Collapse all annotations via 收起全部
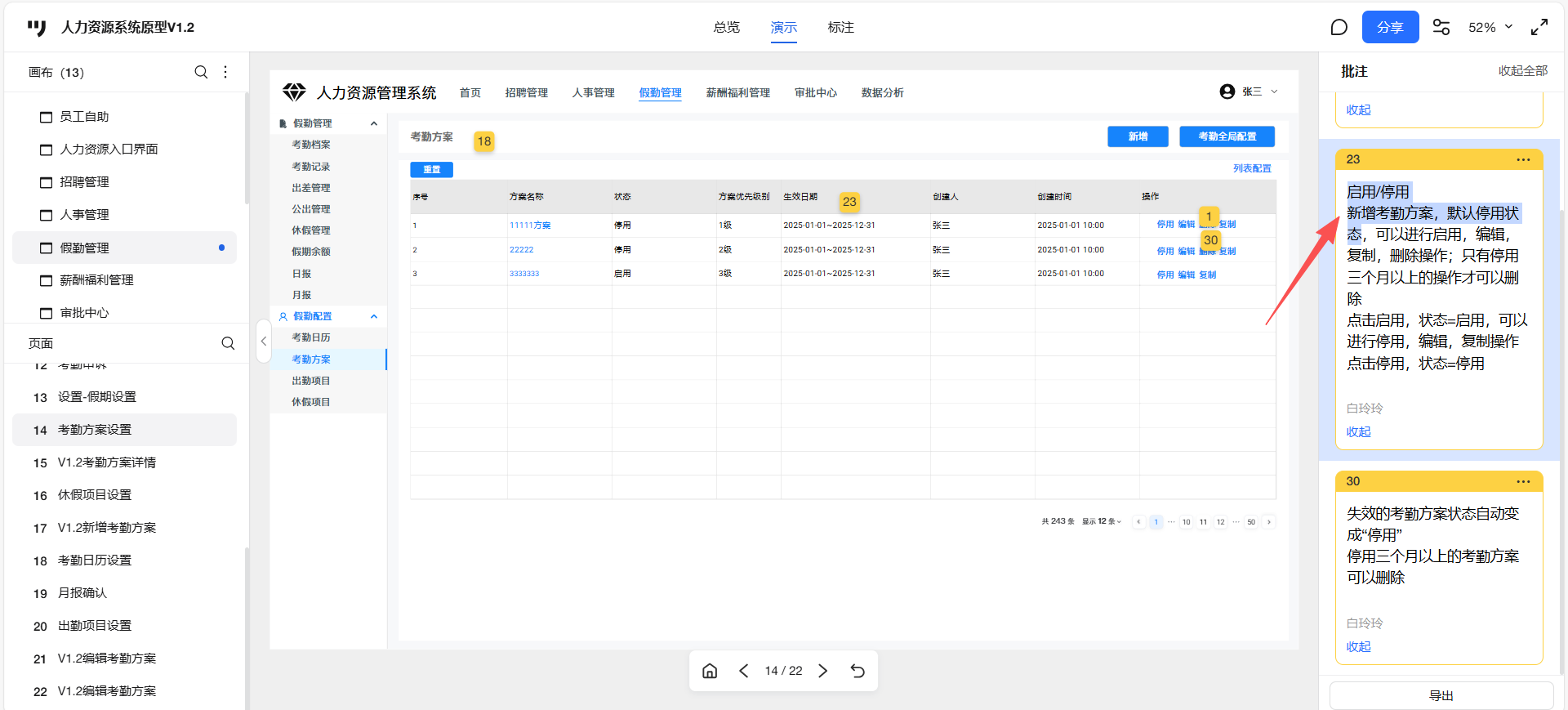Screen dimensions: 1568x710 [1522, 71]
